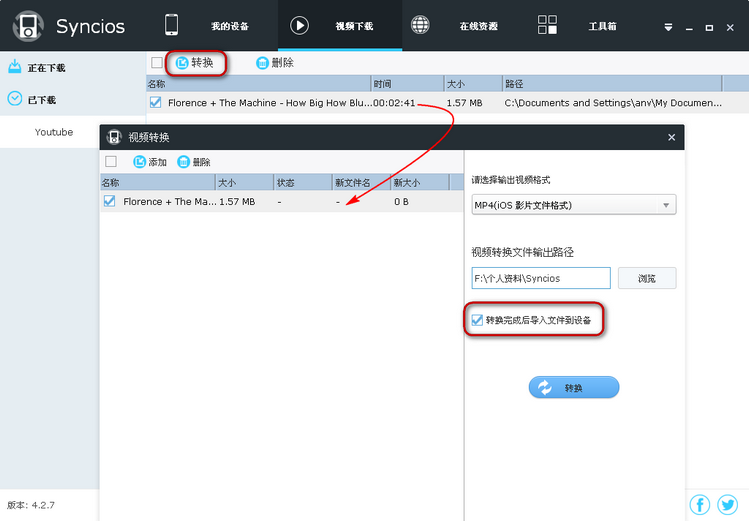Open the Twitter icon link
This screenshot has width=749, height=521.
(x=728, y=505)
